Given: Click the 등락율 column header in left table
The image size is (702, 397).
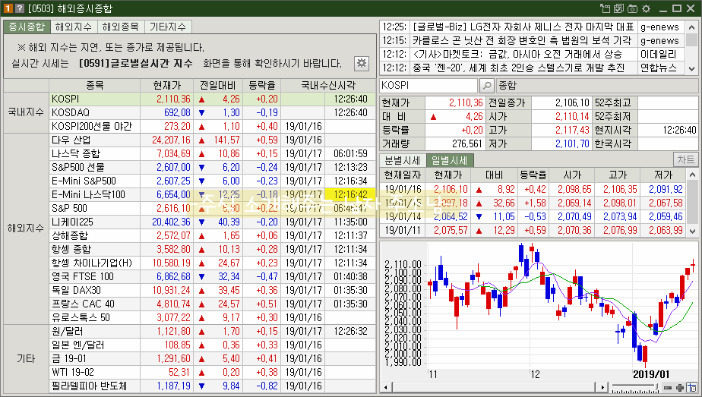Looking at the screenshot, I should click(262, 85).
